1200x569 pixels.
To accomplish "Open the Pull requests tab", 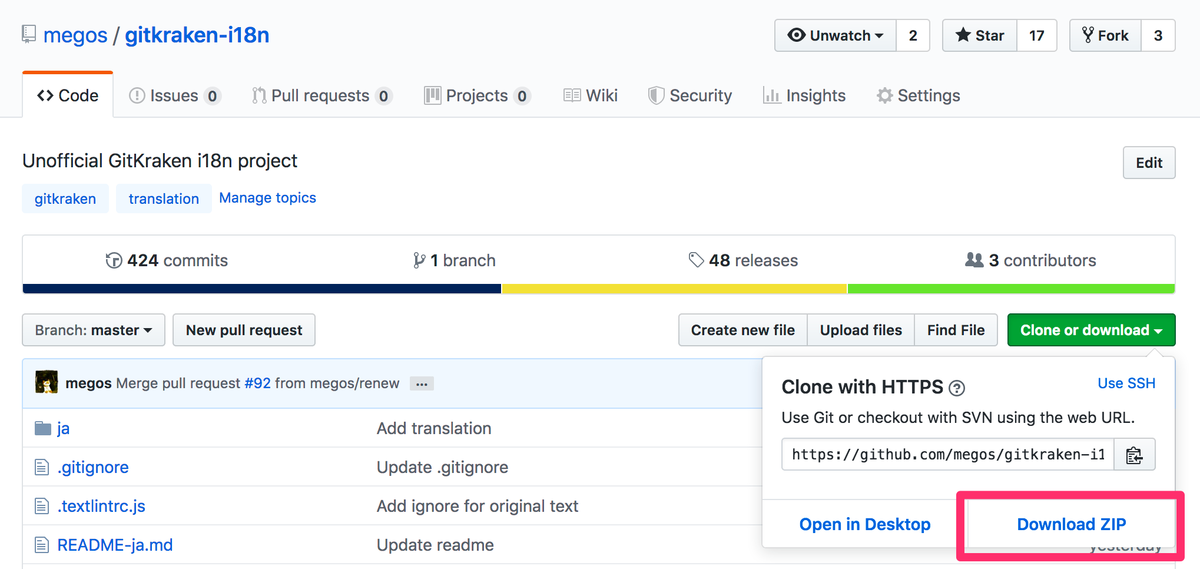I will coord(322,95).
